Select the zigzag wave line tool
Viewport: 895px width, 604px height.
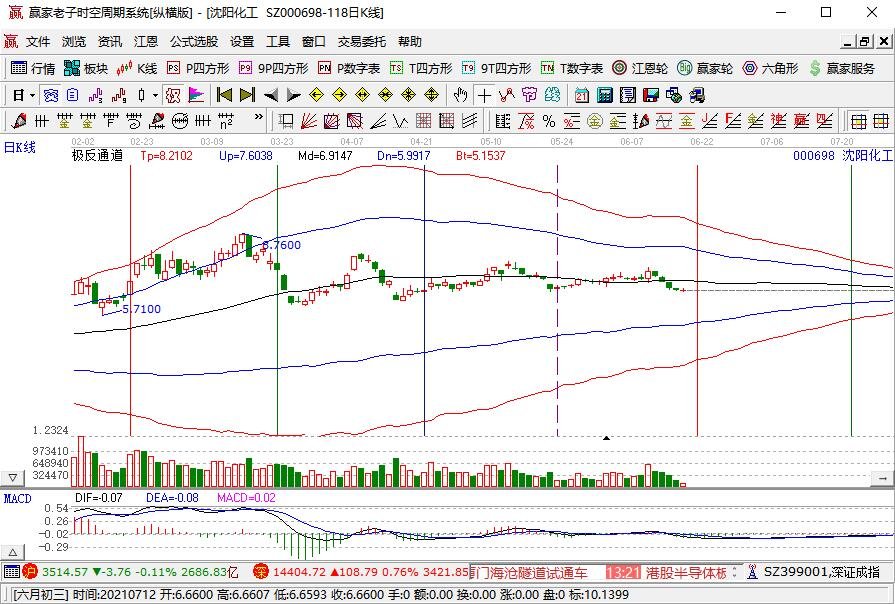point(401,120)
